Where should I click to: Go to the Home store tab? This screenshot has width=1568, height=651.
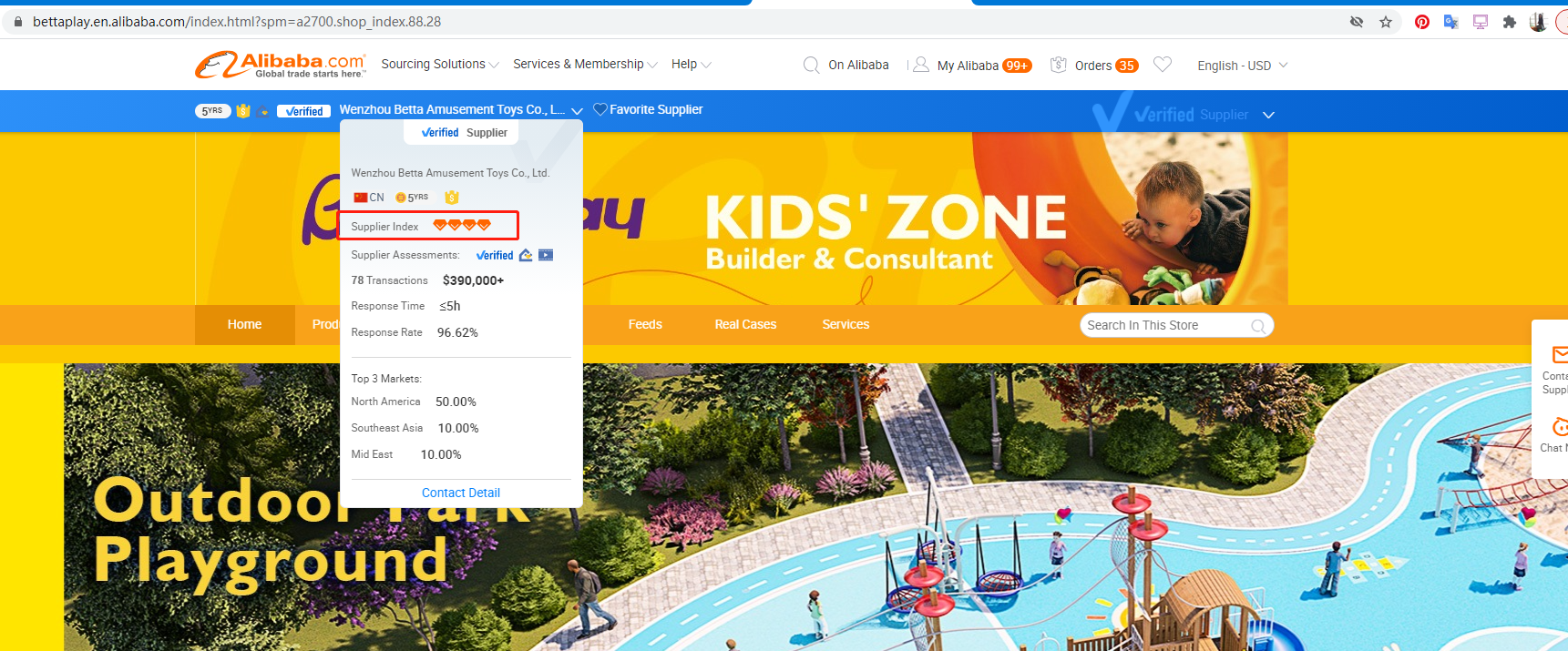[x=244, y=325]
